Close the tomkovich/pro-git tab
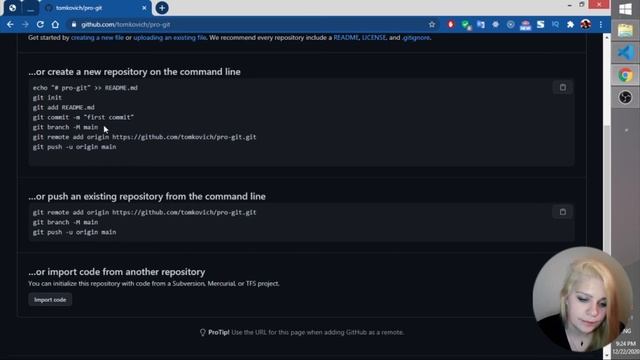 tap(144, 8)
